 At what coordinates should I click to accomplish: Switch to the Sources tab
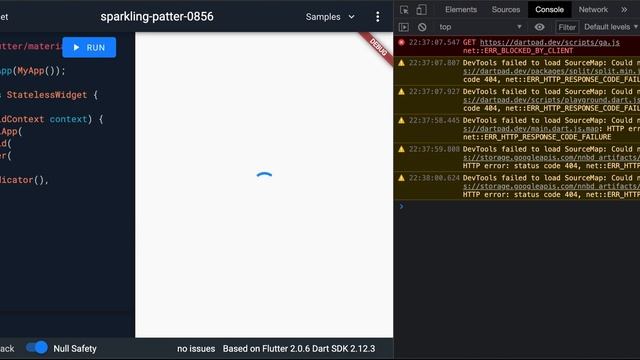click(506, 9)
